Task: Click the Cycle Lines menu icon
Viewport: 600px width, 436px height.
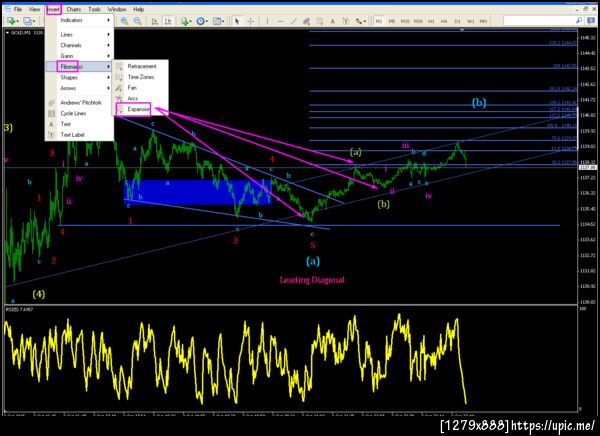Action: [51, 113]
